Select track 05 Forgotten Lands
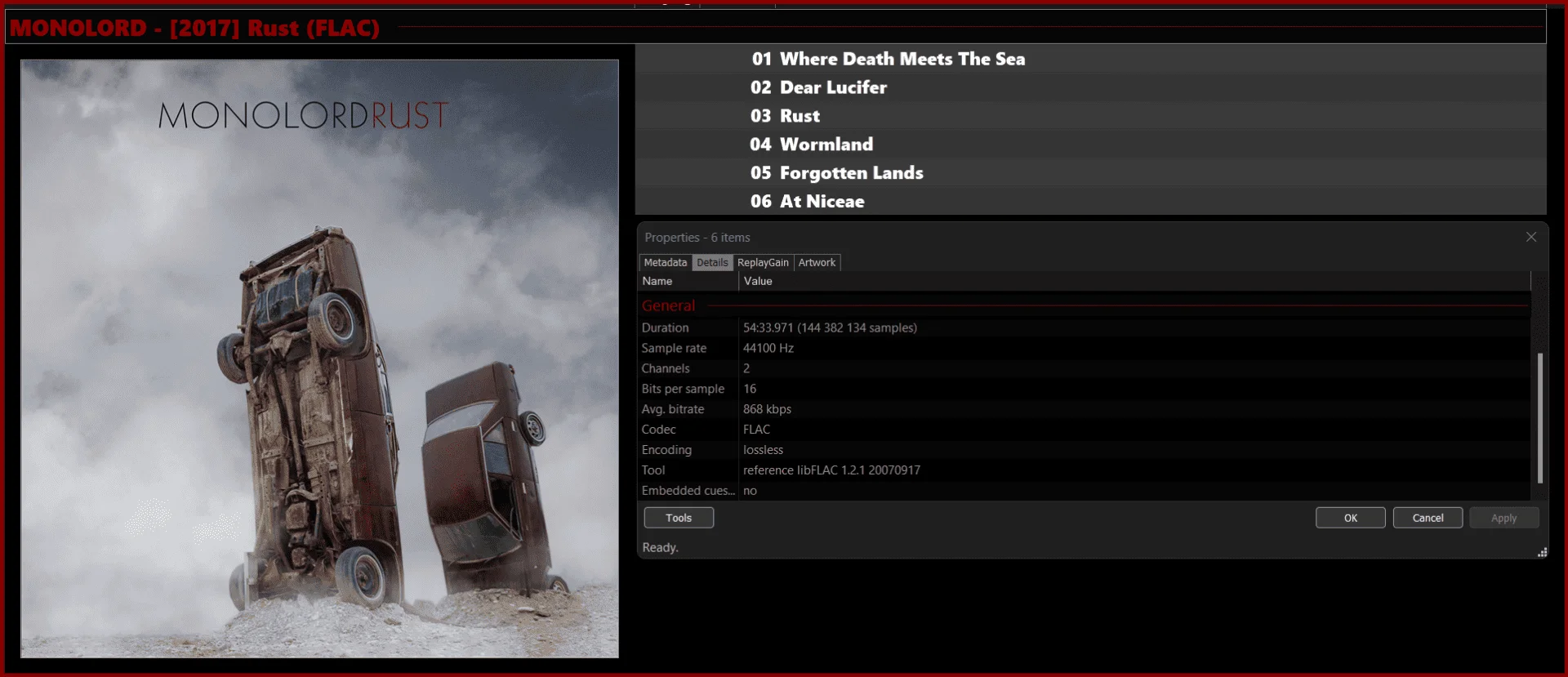 point(1090,173)
